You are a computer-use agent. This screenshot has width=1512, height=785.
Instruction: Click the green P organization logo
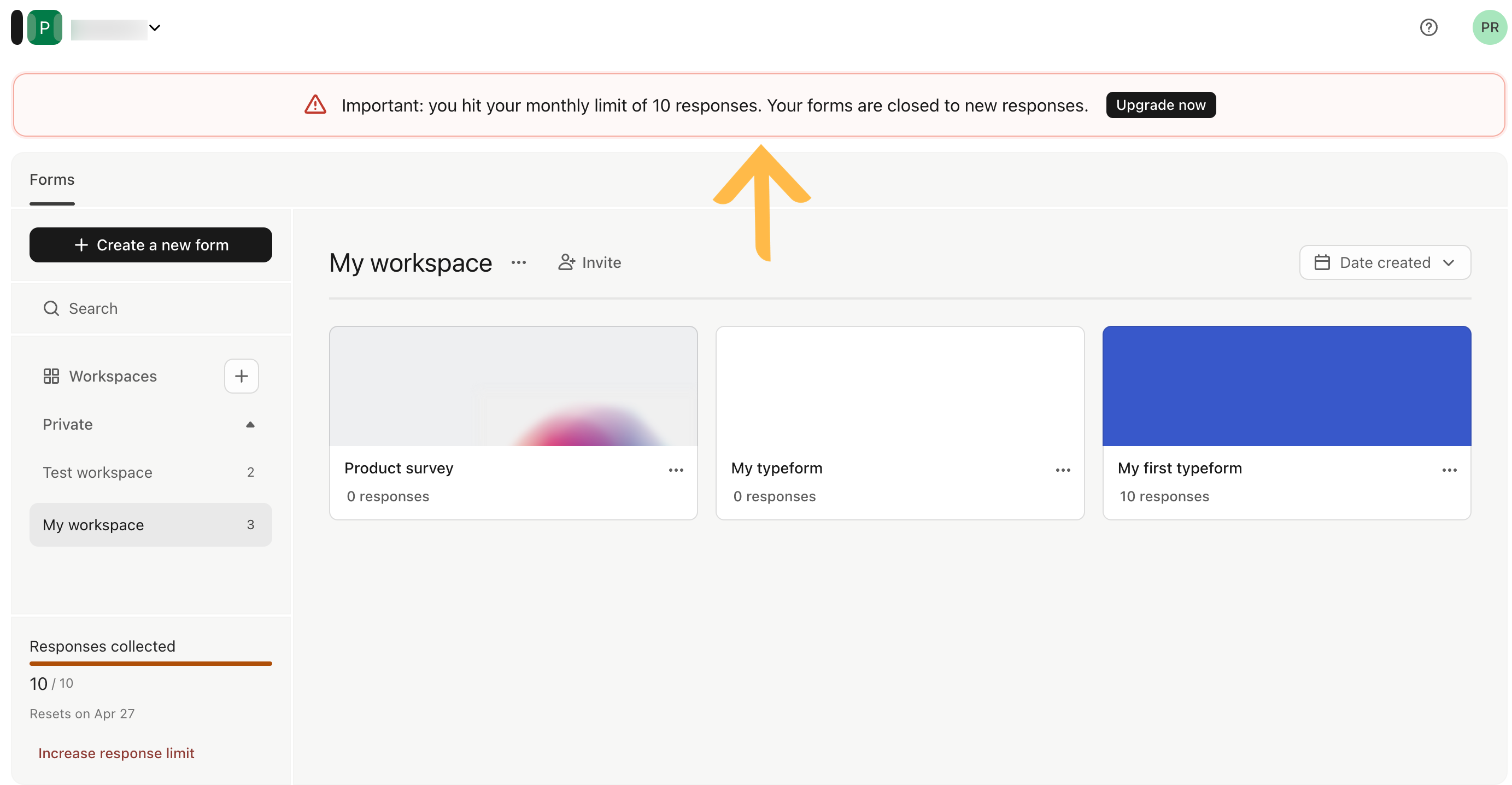(45, 27)
